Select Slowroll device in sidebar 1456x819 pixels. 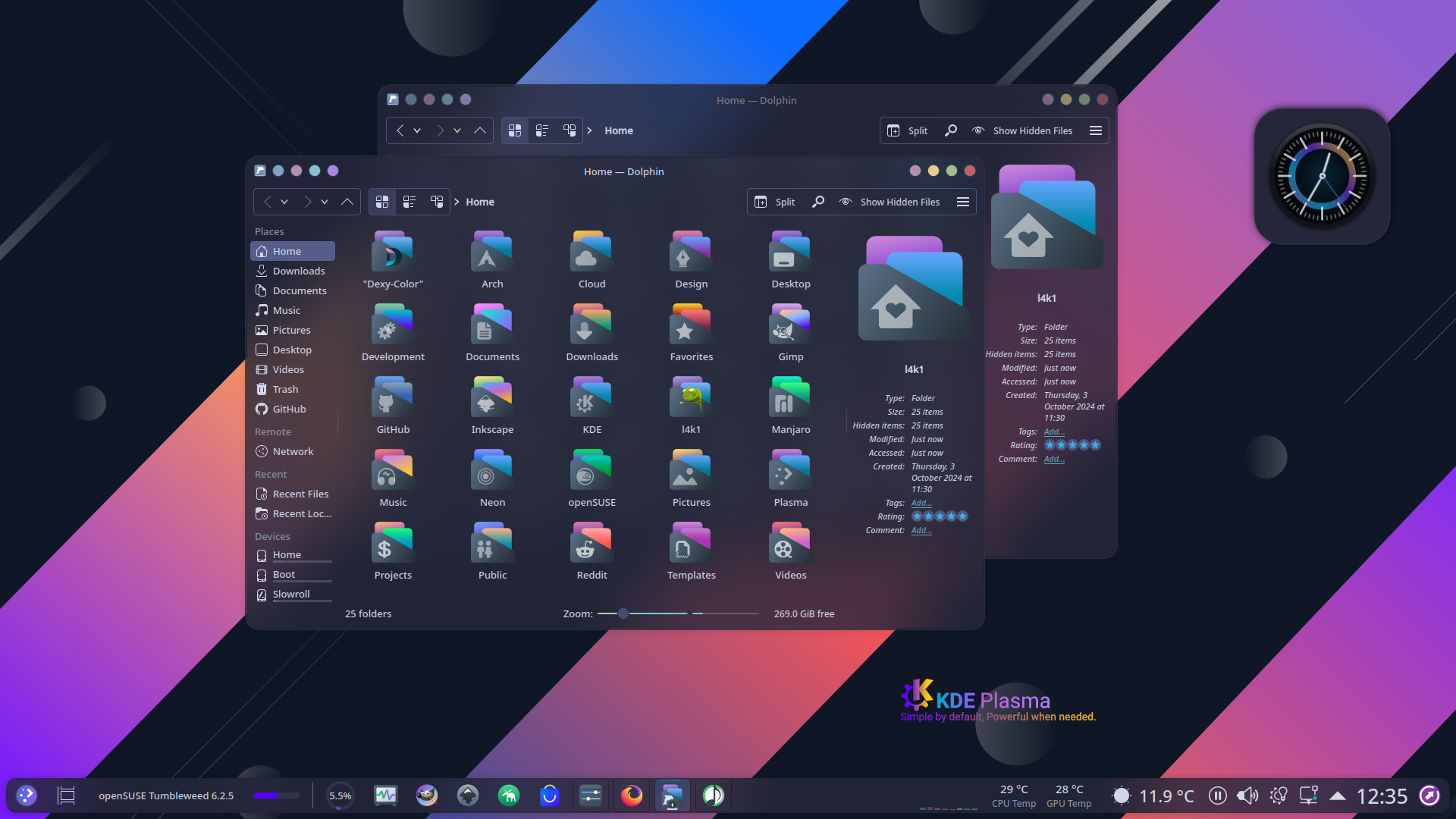293,595
